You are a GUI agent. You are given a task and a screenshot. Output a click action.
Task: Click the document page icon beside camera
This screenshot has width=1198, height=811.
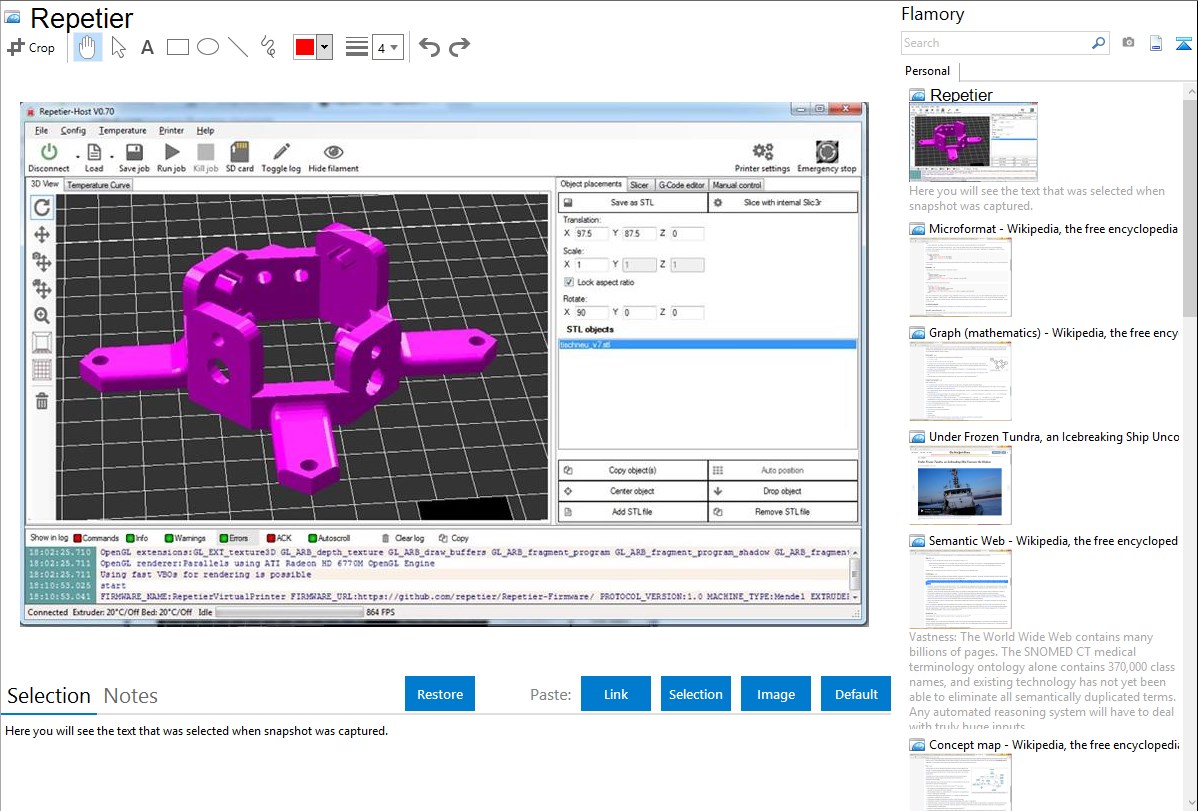(x=1156, y=43)
